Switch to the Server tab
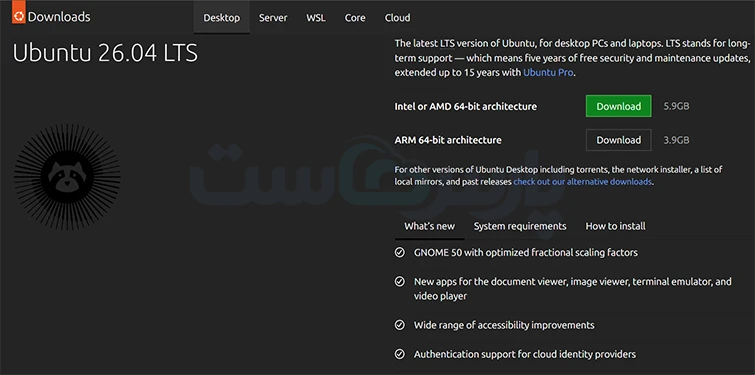 273,18
